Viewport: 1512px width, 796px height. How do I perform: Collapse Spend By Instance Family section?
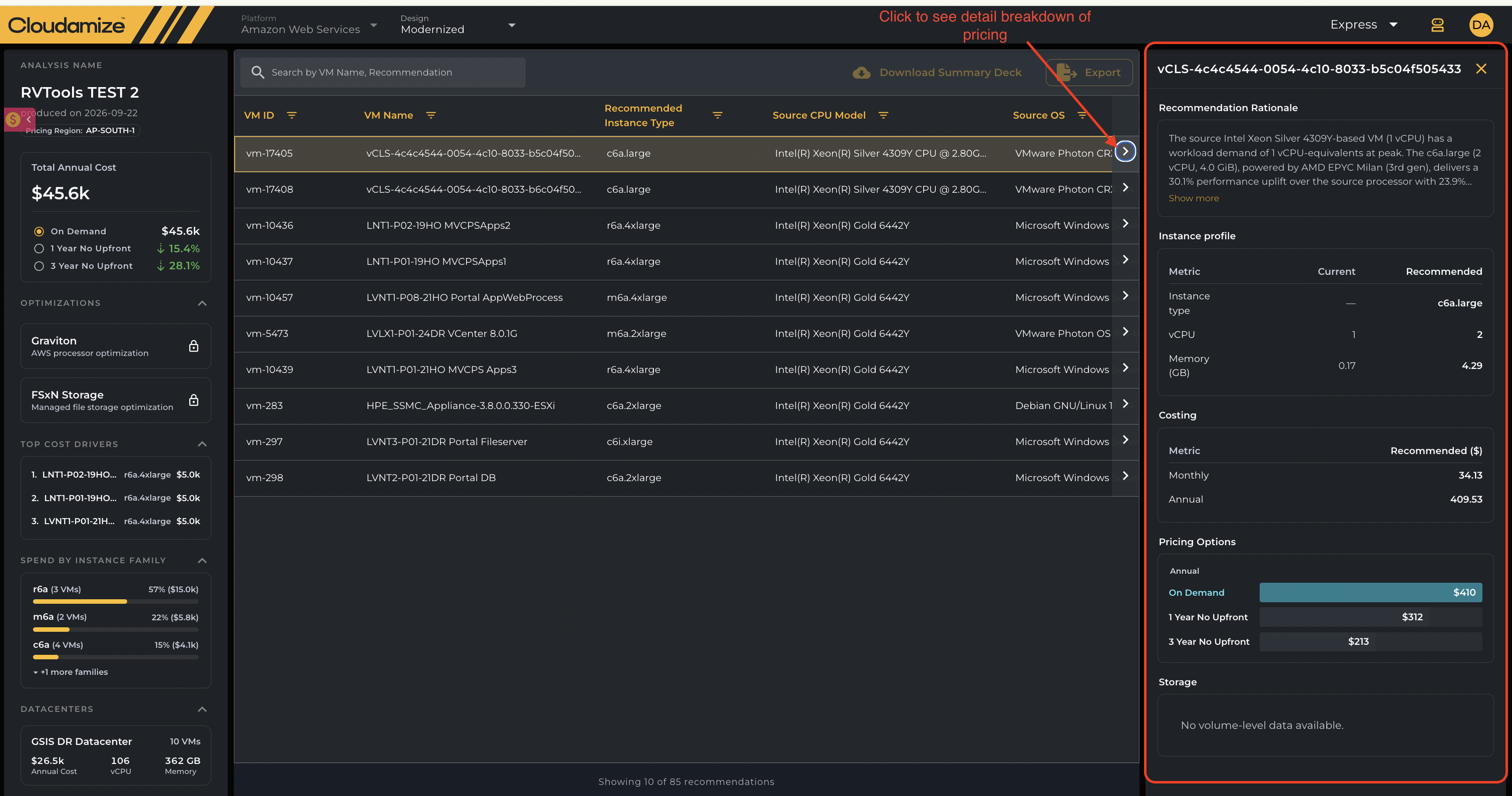click(202, 561)
